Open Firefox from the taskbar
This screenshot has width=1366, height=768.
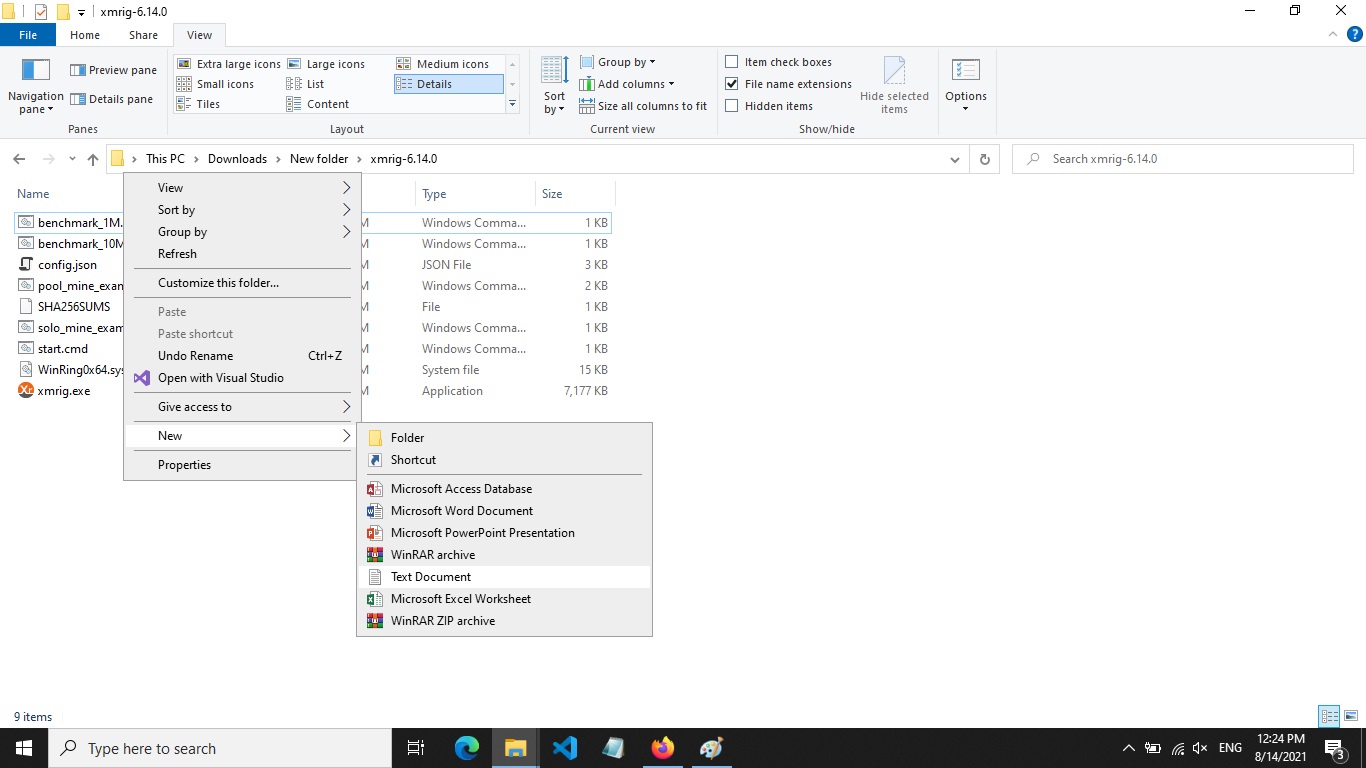coord(663,748)
